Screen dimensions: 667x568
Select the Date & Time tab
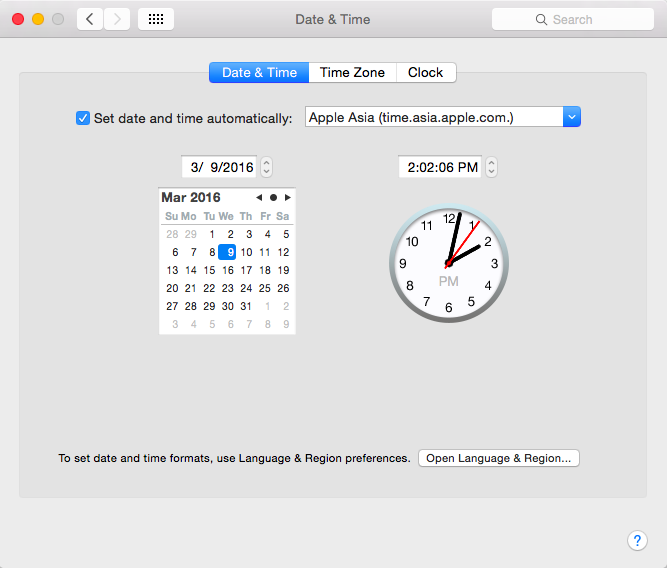[x=259, y=72]
